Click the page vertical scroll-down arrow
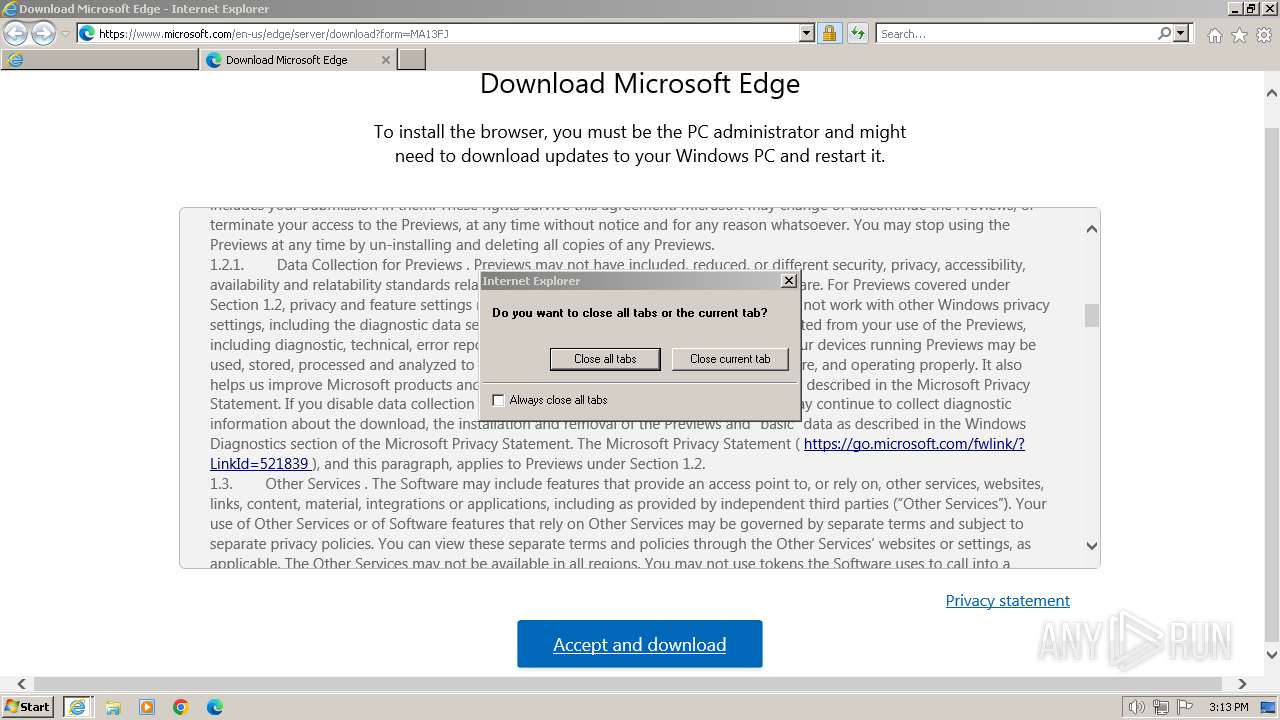Viewport: 1280px width, 720px height. coord(1272,656)
